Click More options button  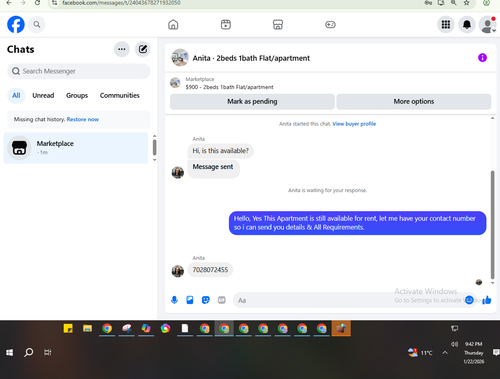[x=414, y=101]
